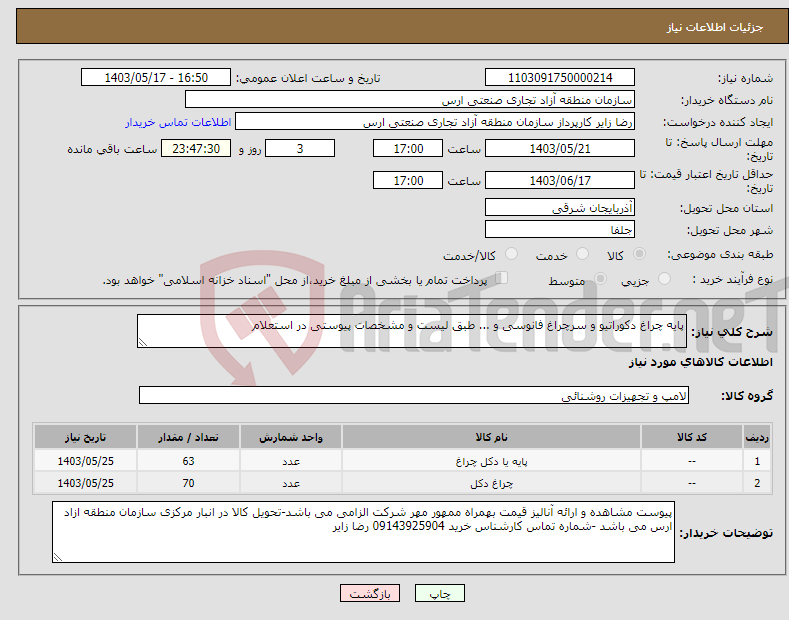
Task: Click the تاریخ نیاز column header
Action: coord(86,437)
